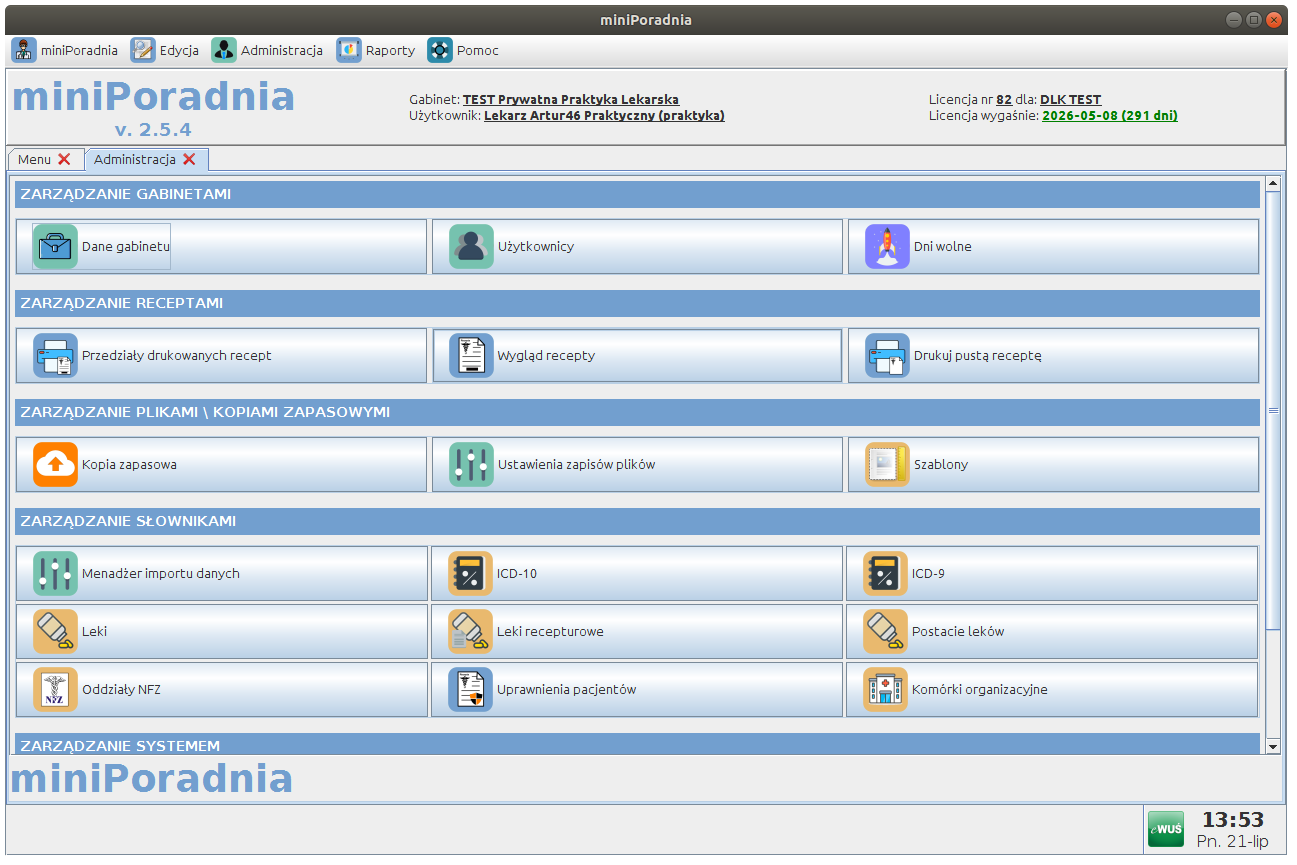The height and width of the screenshot is (865, 1297).
Task: Click the license expiry date link
Action: [1109, 116]
